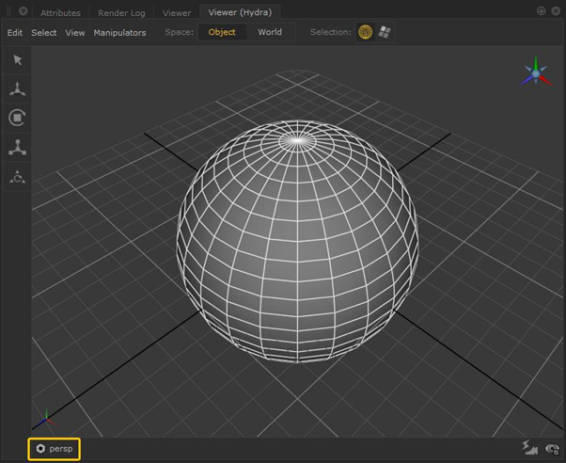The height and width of the screenshot is (463, 566).
Task: Switch to the Attributes tab
Action: pyautogui.click(x=61, y=13)
